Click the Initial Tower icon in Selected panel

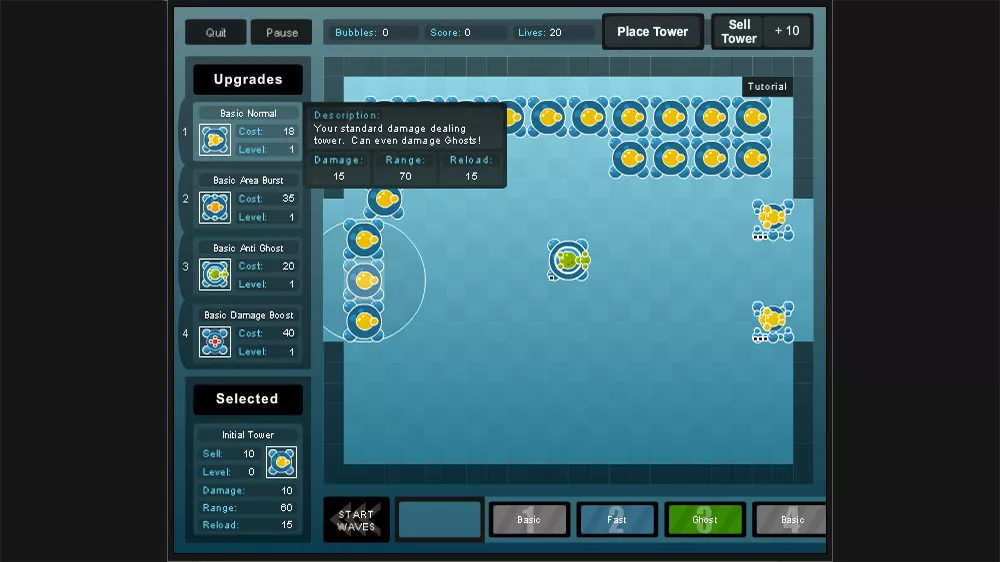pyautogui.click(x=281, y=462)
